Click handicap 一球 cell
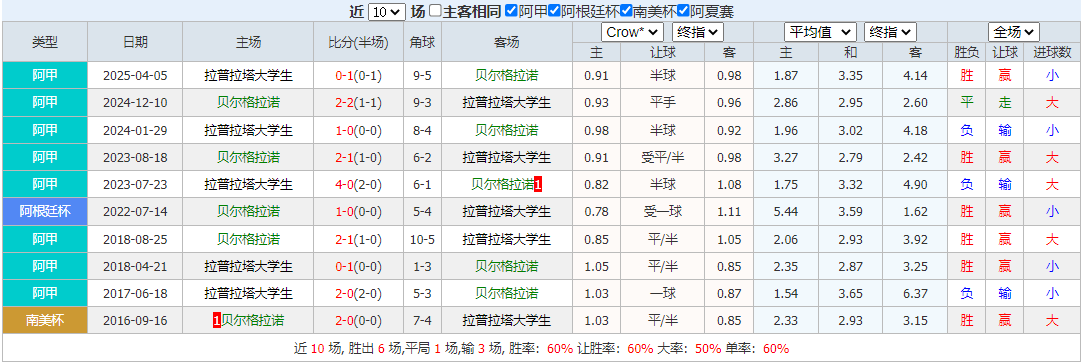The width and height of the screenshot is (1081, 363). point(663,293)
